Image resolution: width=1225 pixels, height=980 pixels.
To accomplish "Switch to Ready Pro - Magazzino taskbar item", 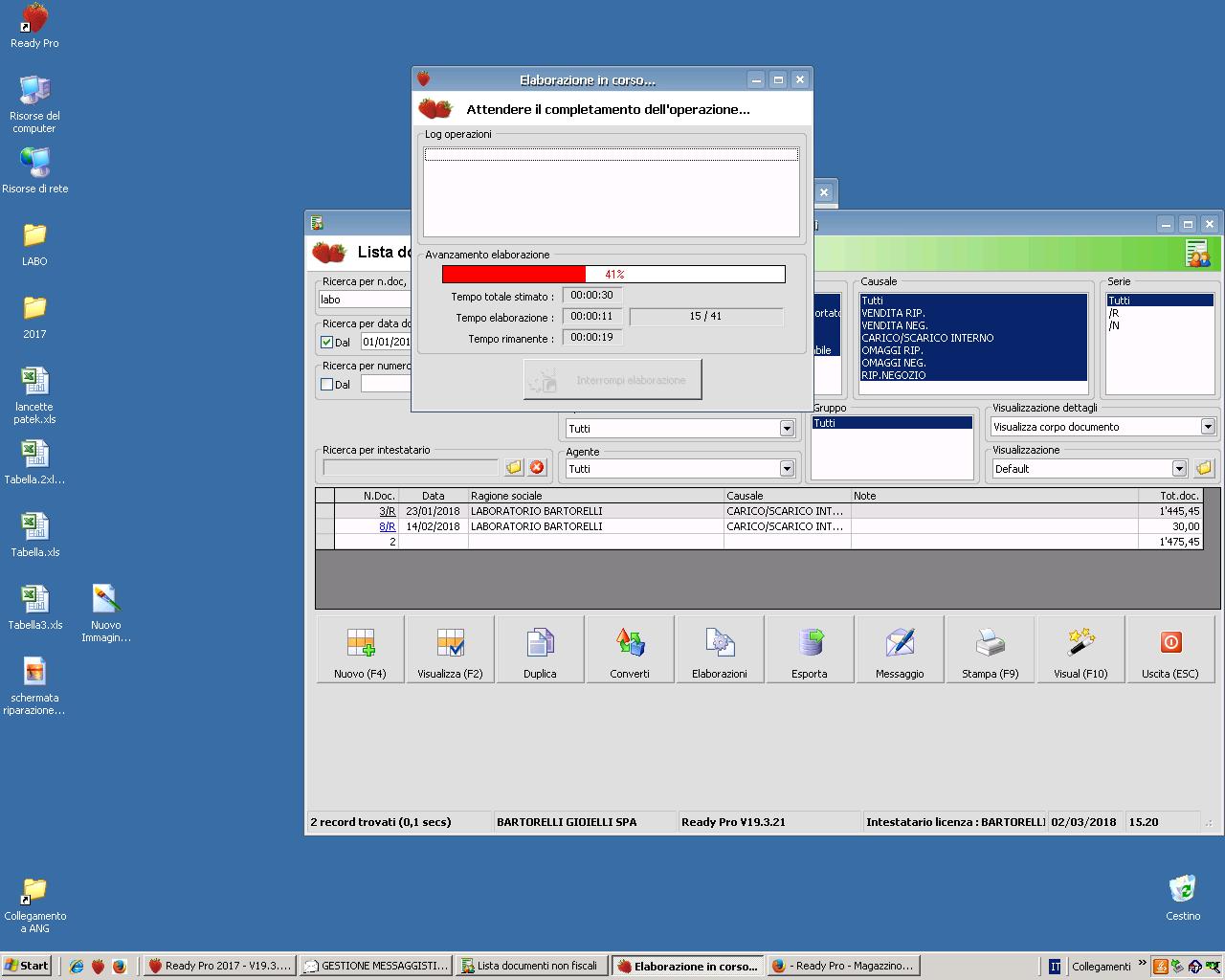I will tap(843, 966).
